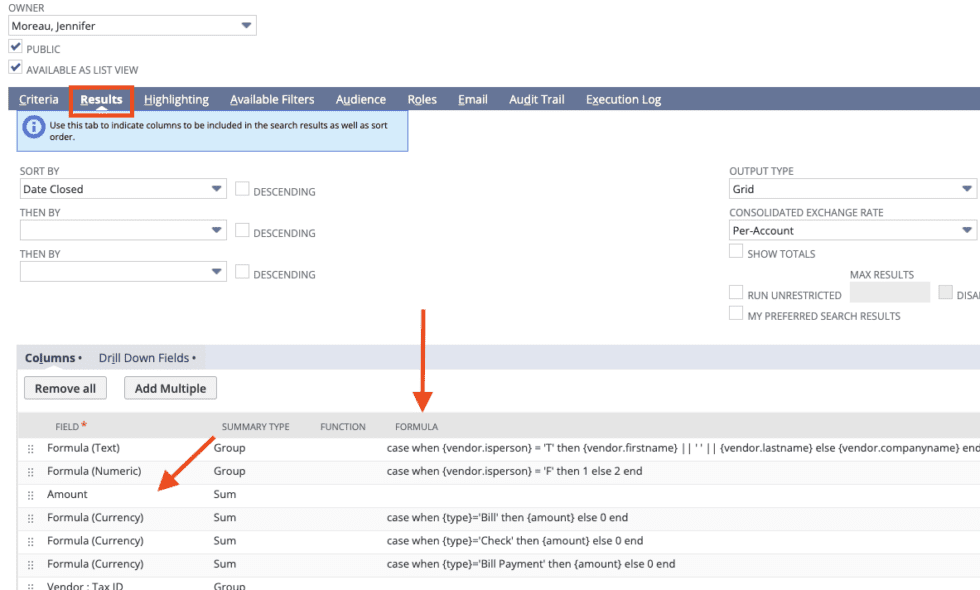Enable the SHOW TOTALS option

coord(736,251)
